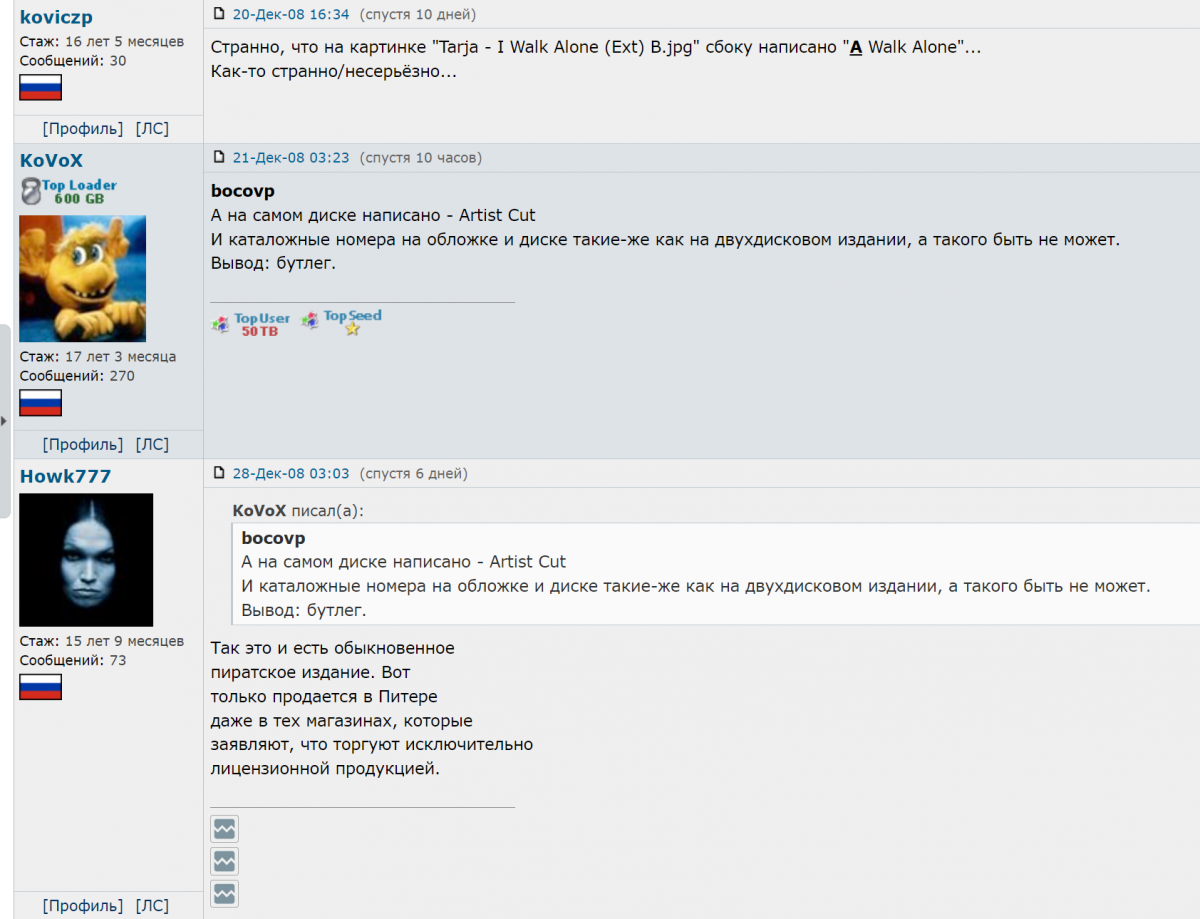The image size is (1200, 919).
Task: Click the Howk777 username
Action: pyautogui.click(x=65, y=476)
